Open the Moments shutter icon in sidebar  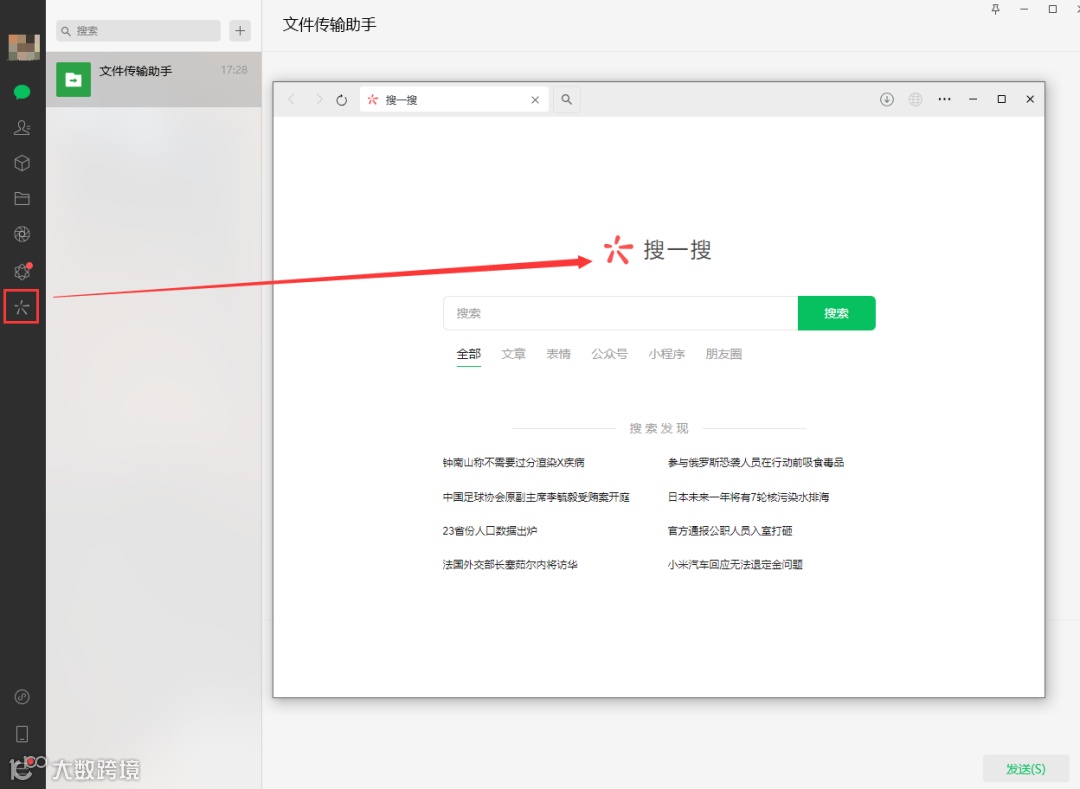(22, 234)
